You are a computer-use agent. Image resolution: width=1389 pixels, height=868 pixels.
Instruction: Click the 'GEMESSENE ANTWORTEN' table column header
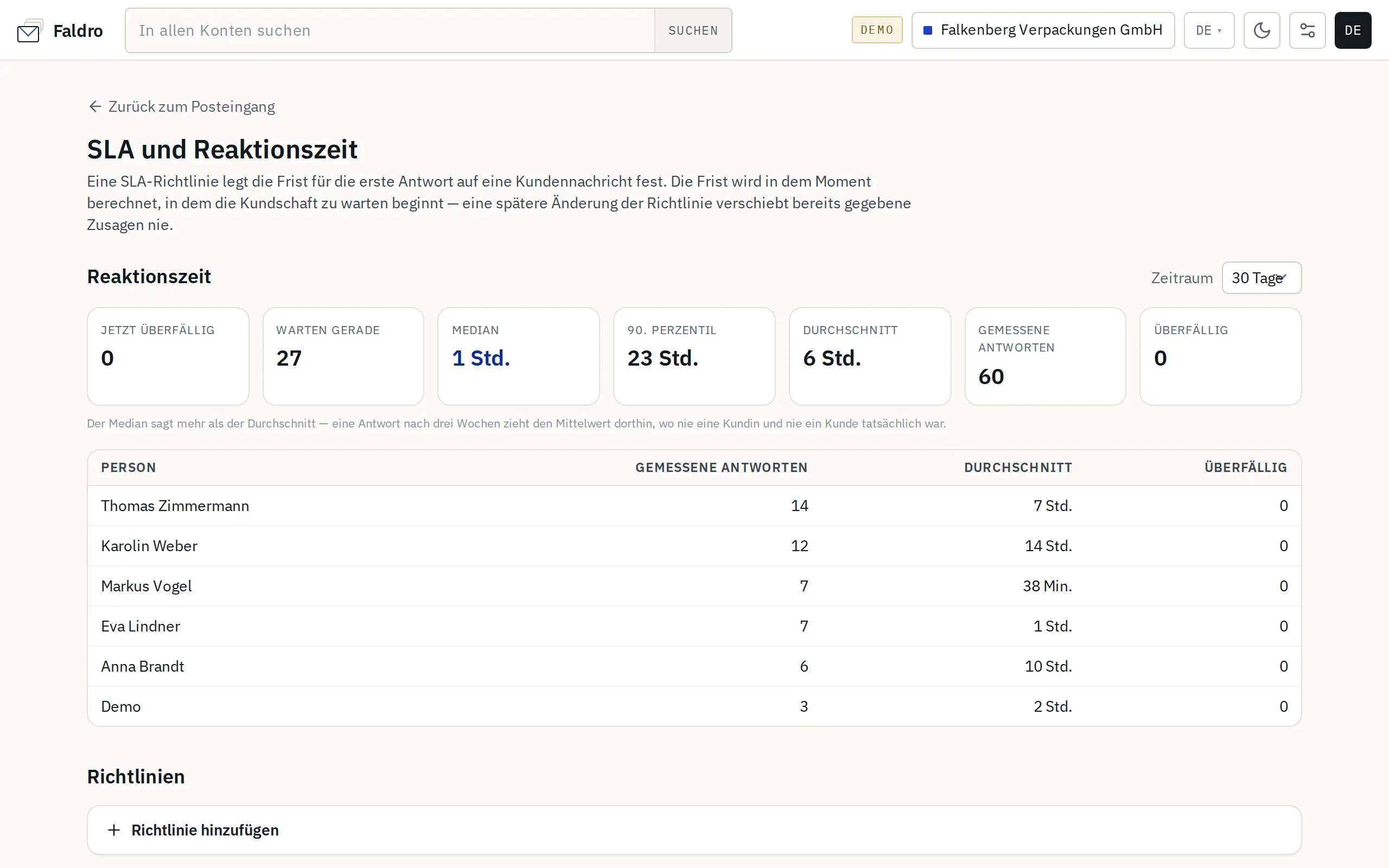[x=722, y=467]
